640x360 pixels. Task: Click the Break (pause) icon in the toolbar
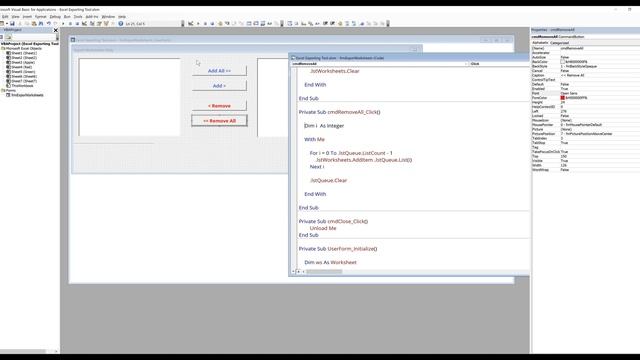click(x=70, y=24)
